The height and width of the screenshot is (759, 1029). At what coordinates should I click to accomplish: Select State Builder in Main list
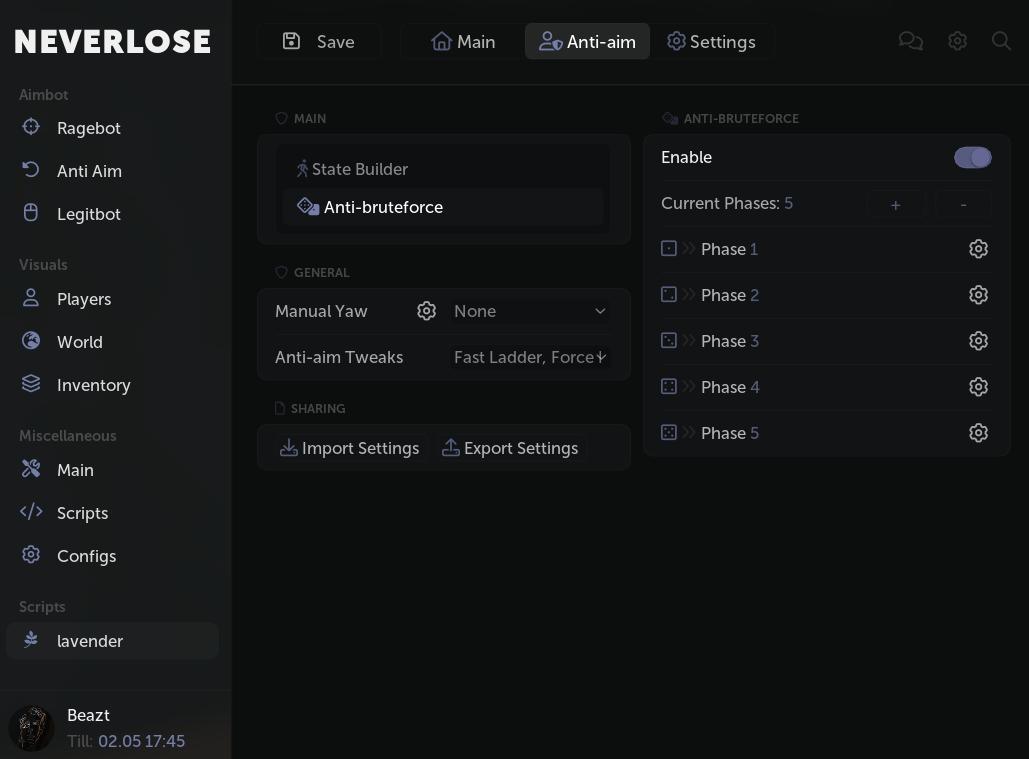[359, 169]
